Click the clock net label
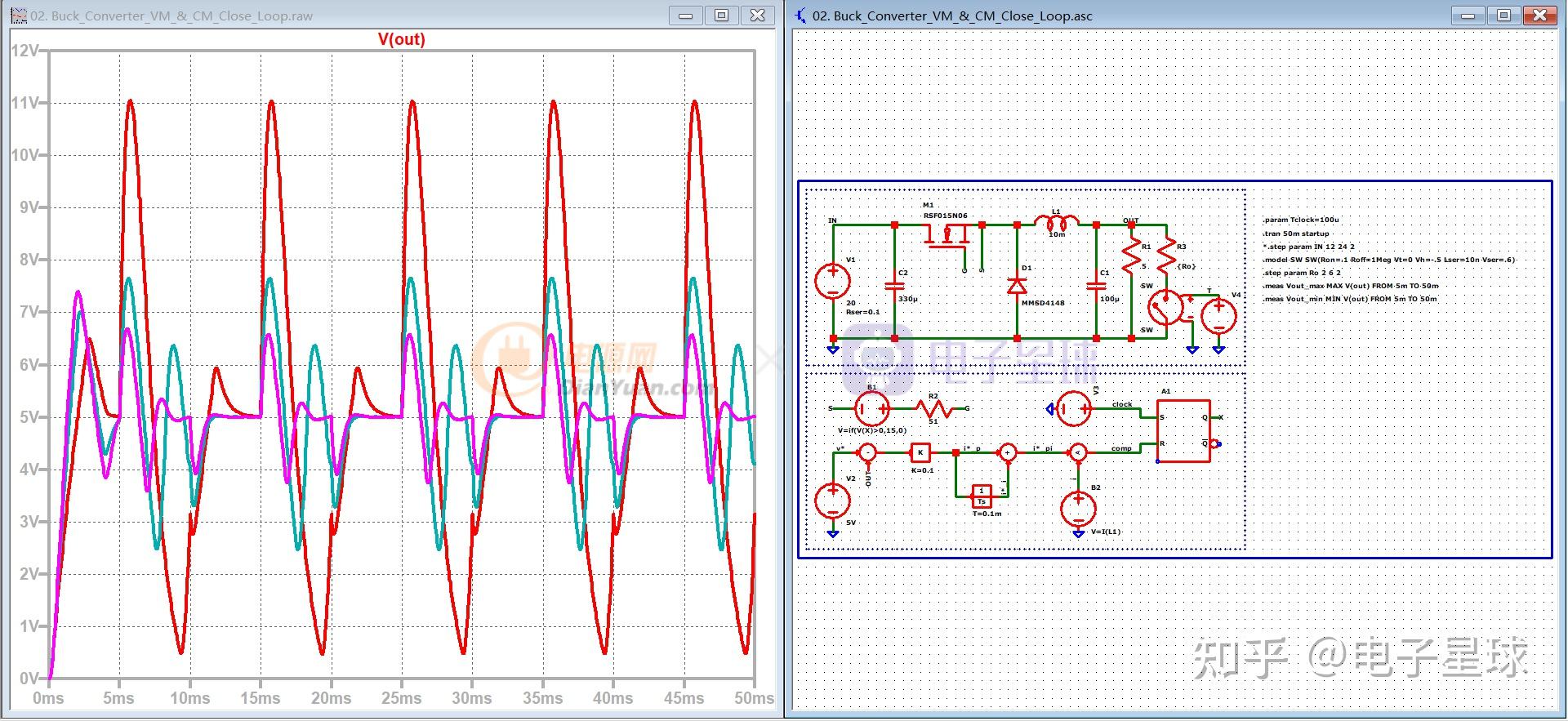 point(1122,404)
